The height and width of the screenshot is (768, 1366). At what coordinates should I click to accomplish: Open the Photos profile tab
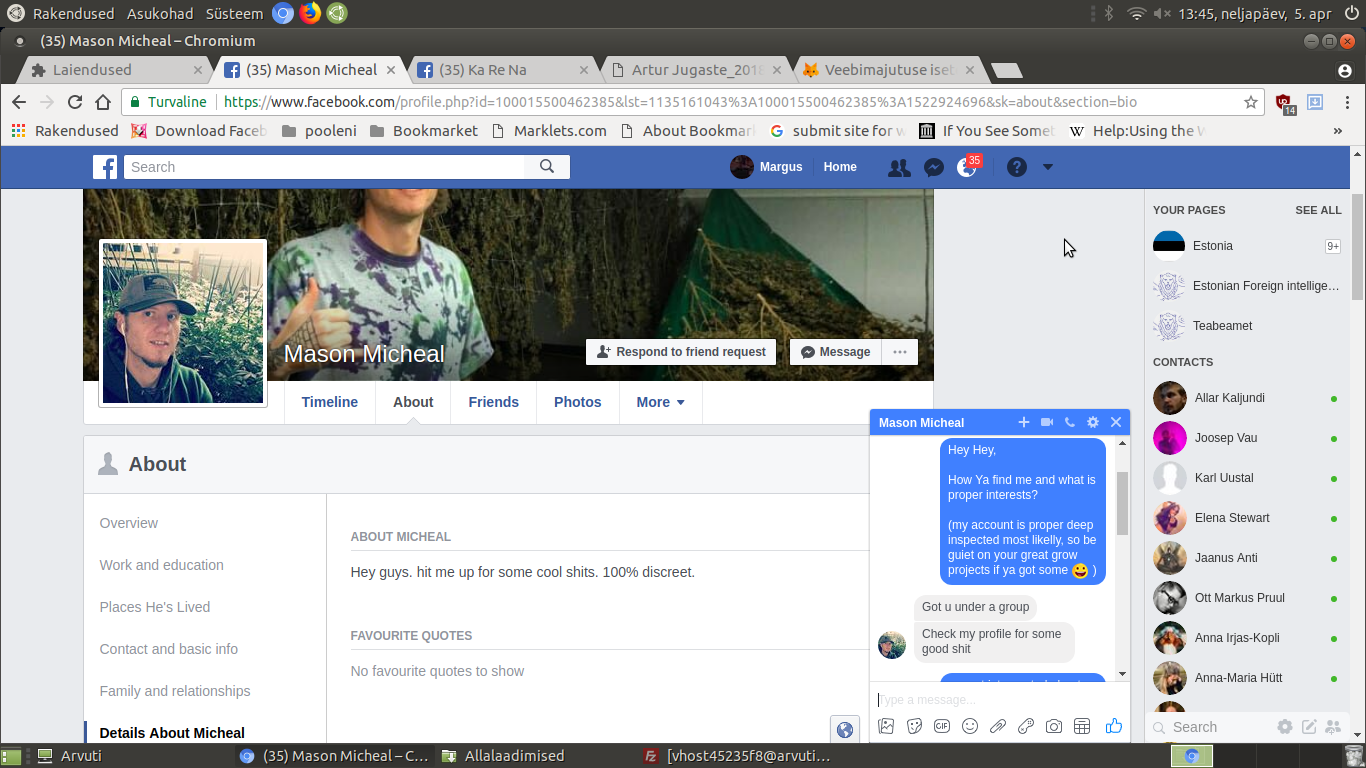click(x=578, y=402)
